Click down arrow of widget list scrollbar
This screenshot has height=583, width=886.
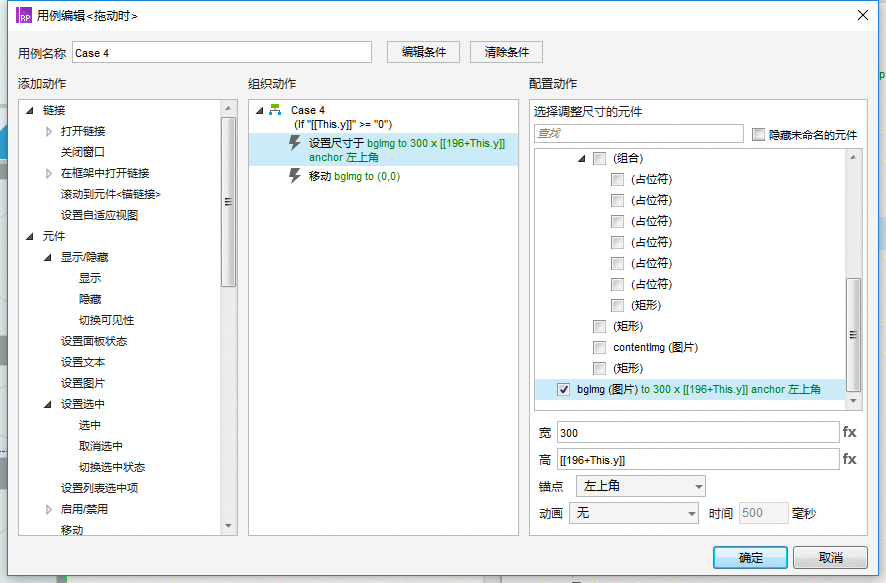coord(853,401)
